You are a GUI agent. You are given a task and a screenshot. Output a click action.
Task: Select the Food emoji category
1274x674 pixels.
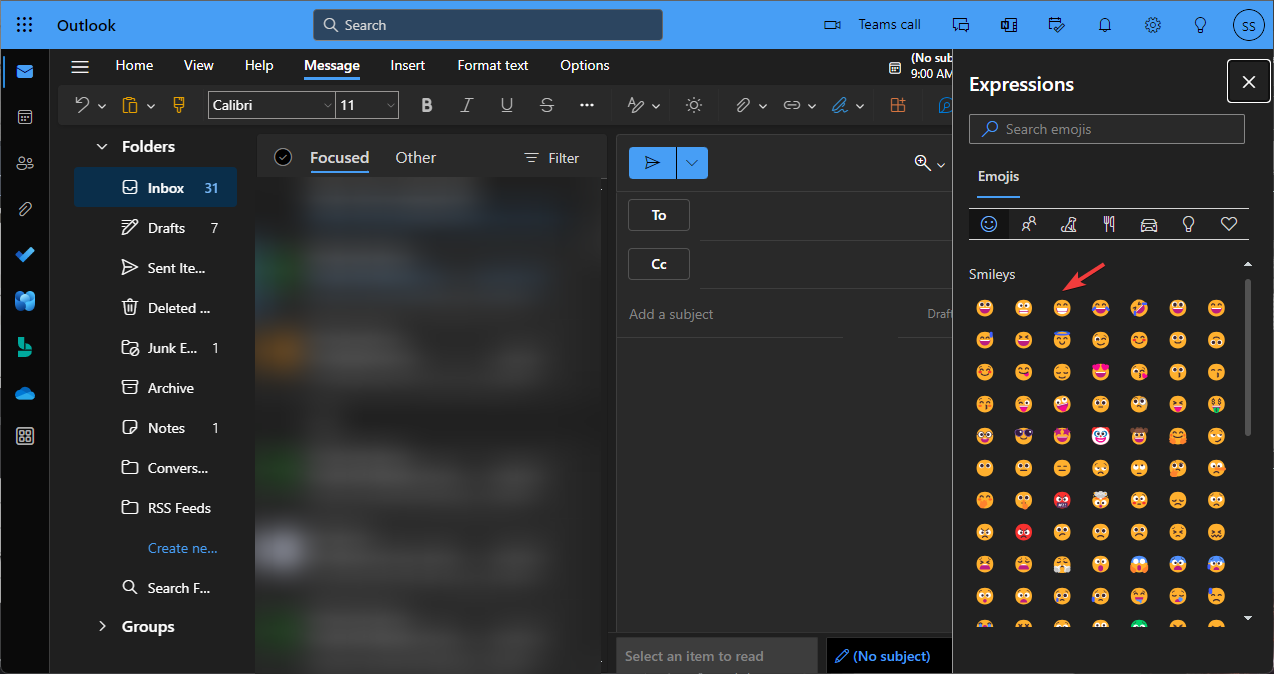tap(1109, 224)
